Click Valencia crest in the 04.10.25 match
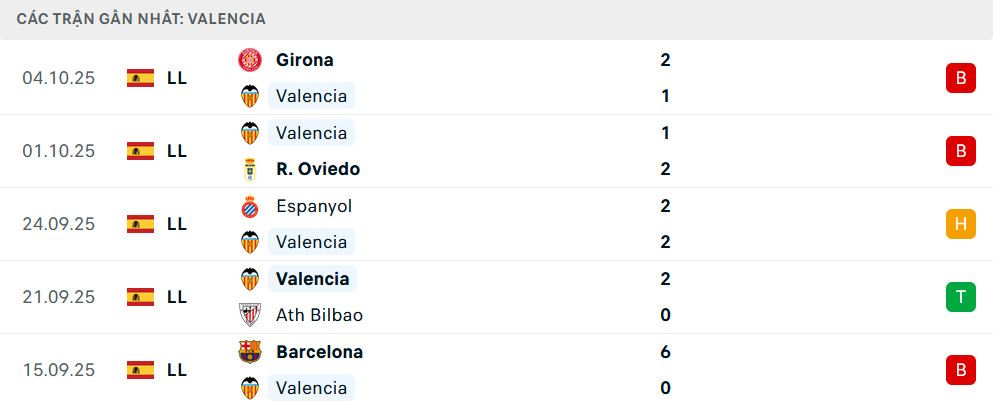993x405 pixels. coord(249,96)
